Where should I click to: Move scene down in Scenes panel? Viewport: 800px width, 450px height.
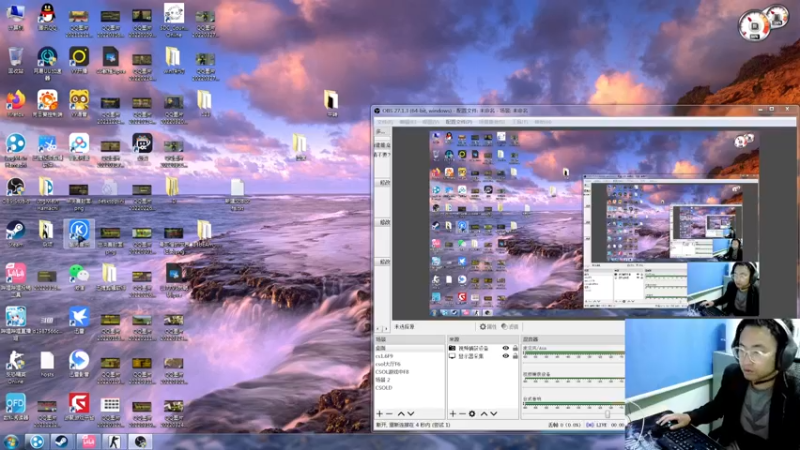pyautogui.click(x=411, y=414)
